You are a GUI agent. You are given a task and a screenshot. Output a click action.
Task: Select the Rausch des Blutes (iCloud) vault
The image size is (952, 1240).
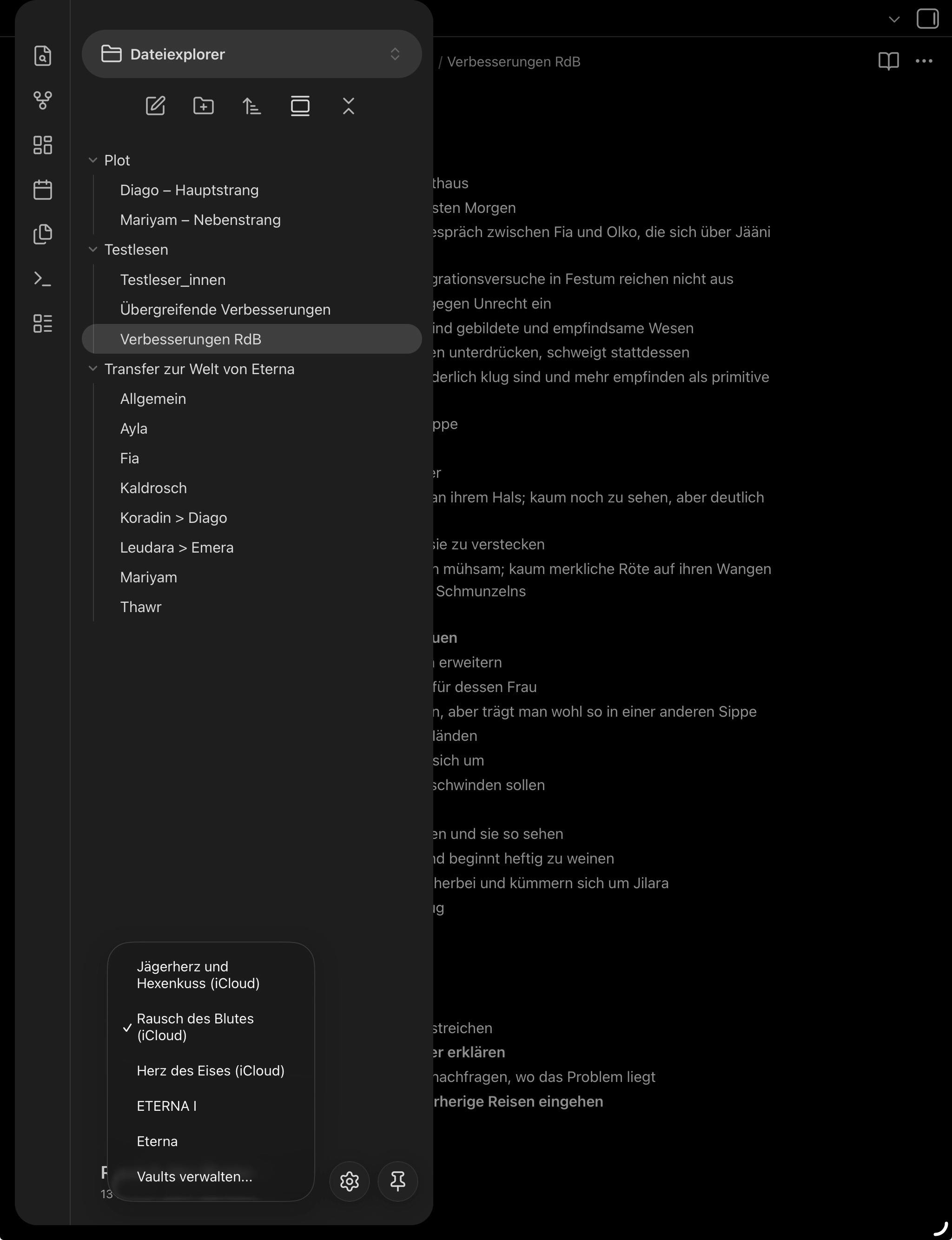click(x=211, y=1027)
